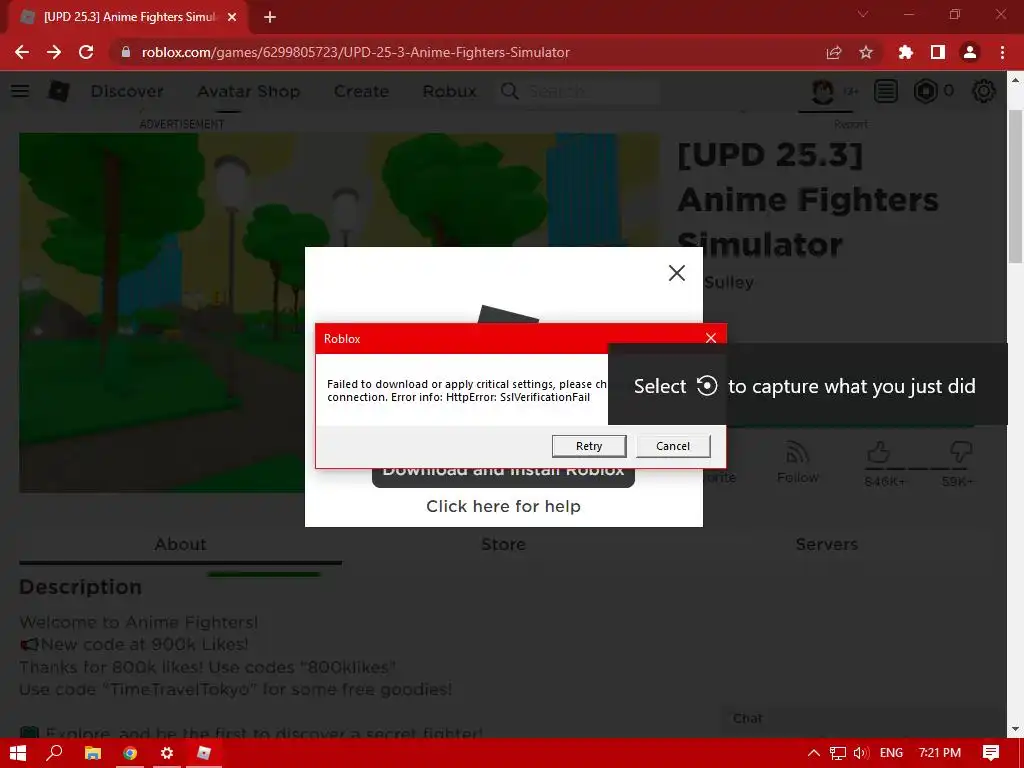1024x768 pixels.
Task: Open the Create menu item
Action: [x=361, y=91]
